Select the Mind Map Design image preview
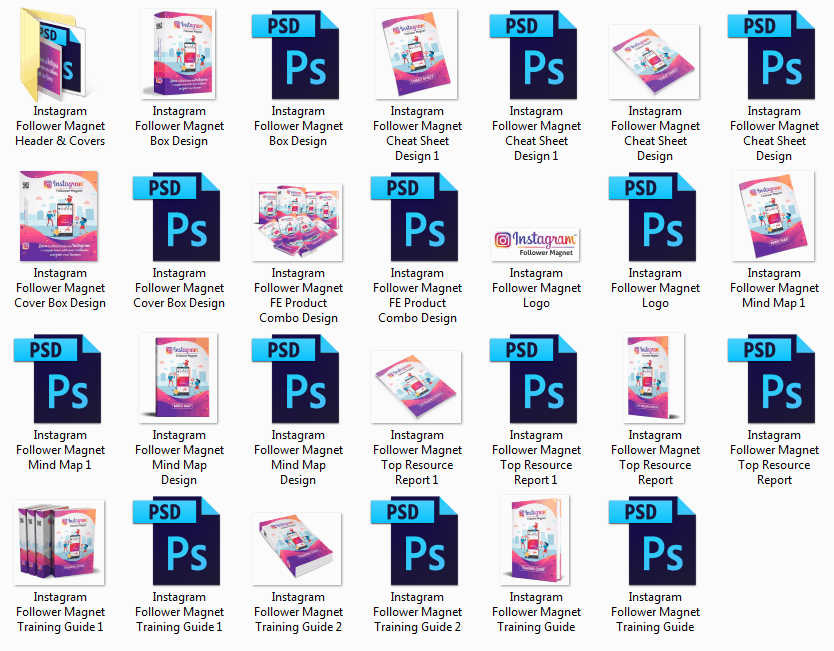The height and width of the screenshot is (651, 834). pyautogui.click(x=178, y=378)
